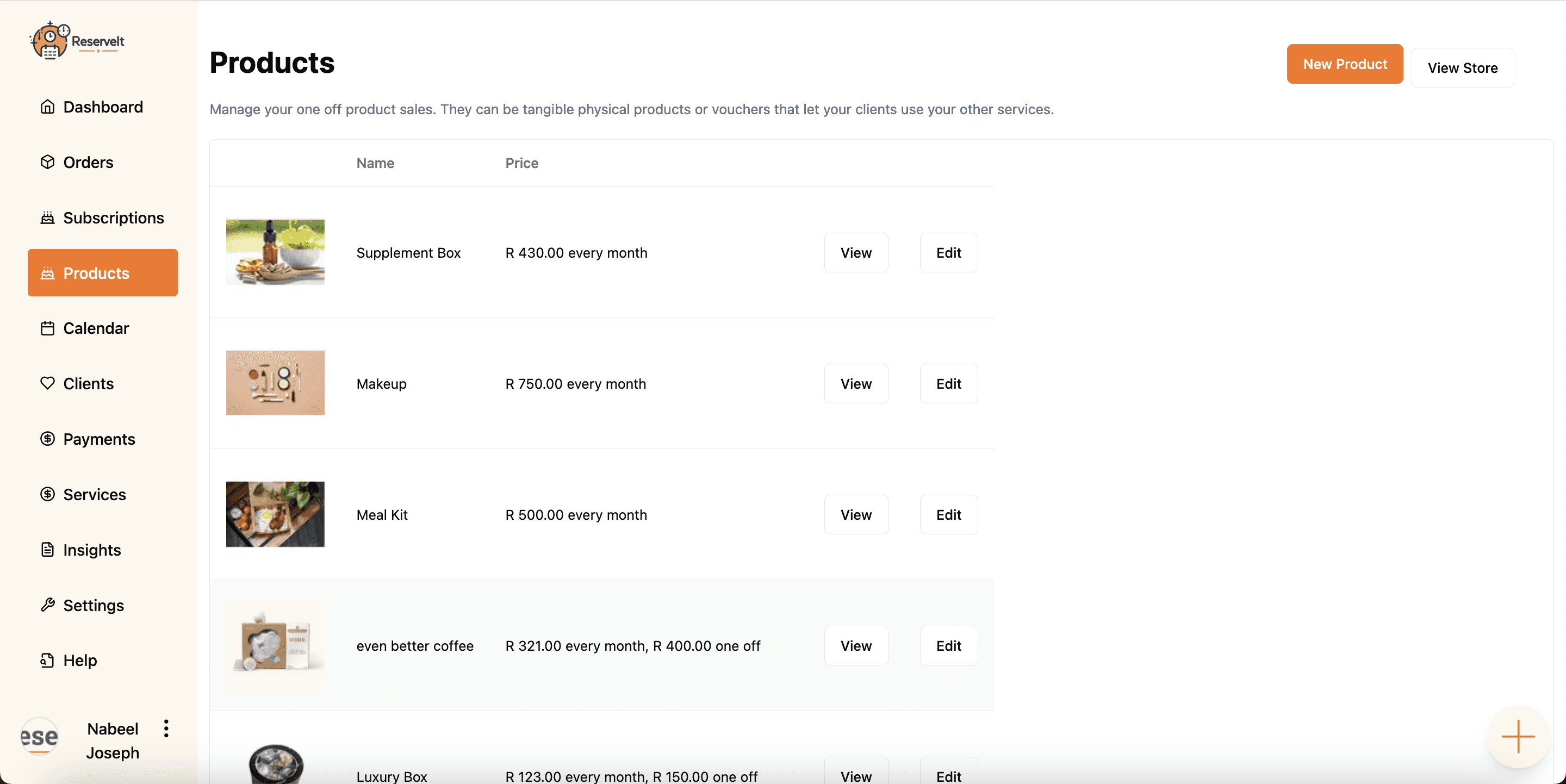
Task: Open the Dashboard page
Action: 103,107
